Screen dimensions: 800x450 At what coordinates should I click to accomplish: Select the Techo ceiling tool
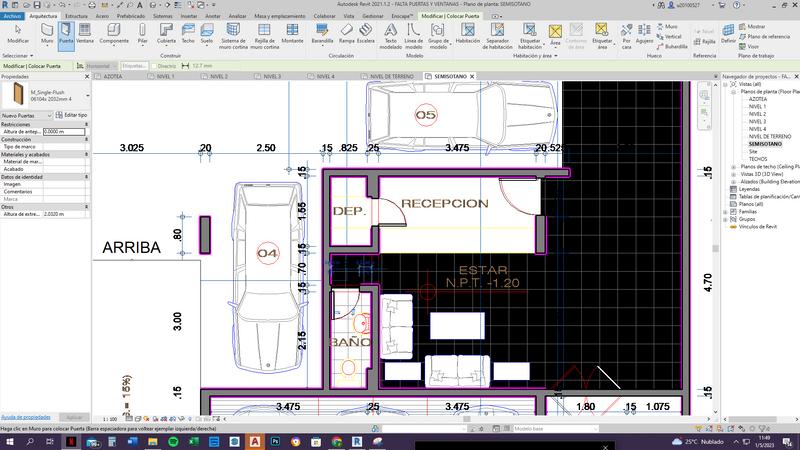click(x=188, y=34)
